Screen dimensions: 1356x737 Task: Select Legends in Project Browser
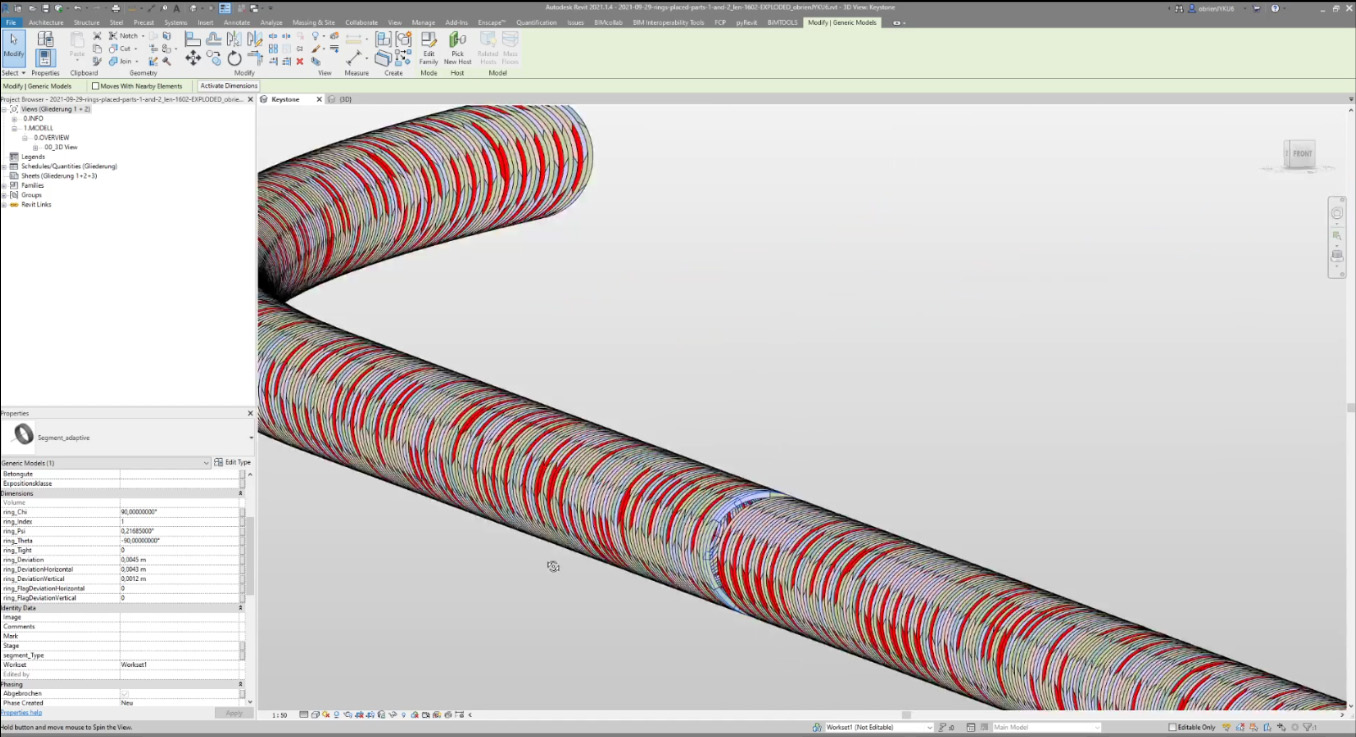tap(33, 157)
